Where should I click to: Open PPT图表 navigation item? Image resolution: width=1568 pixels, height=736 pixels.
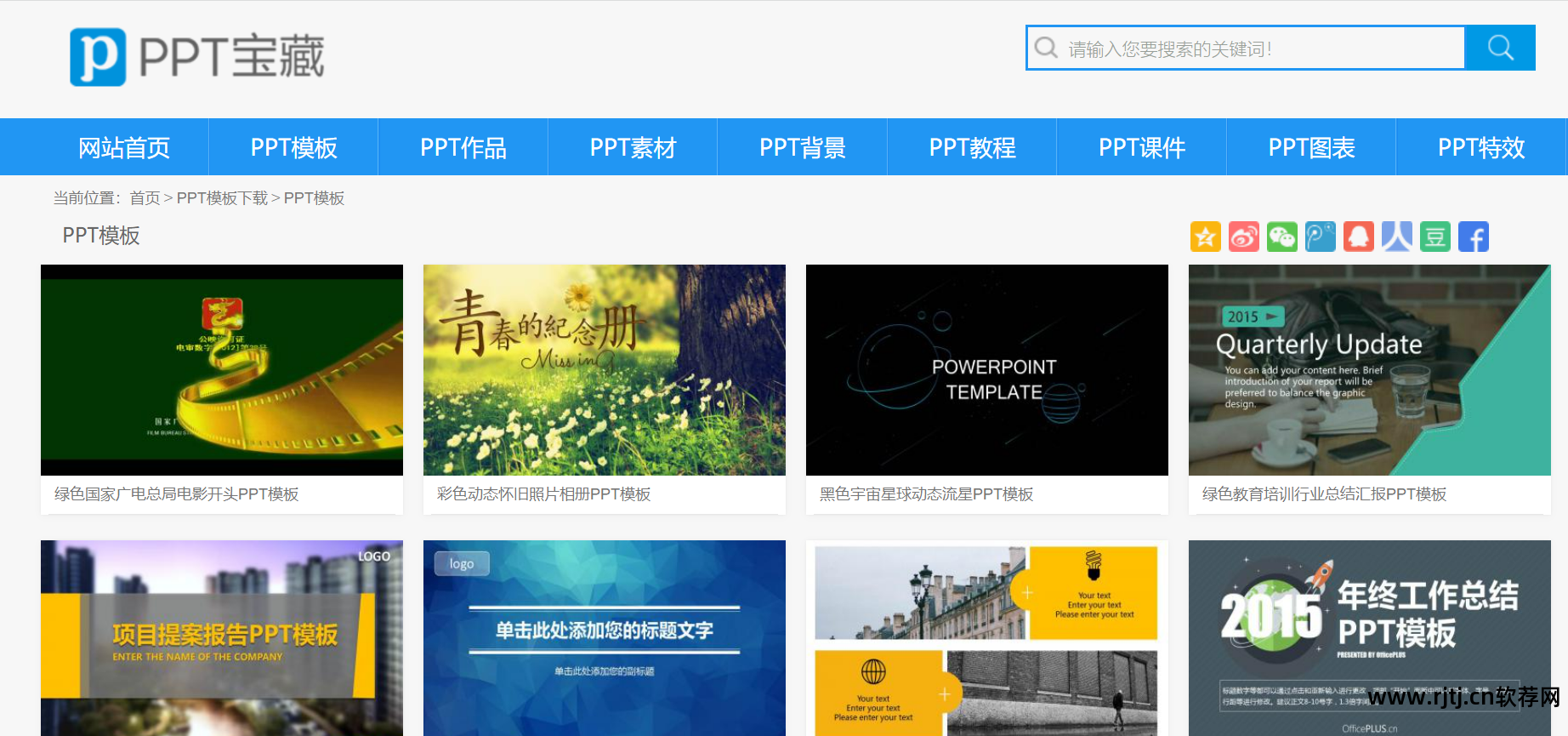tap(1311, 147)
